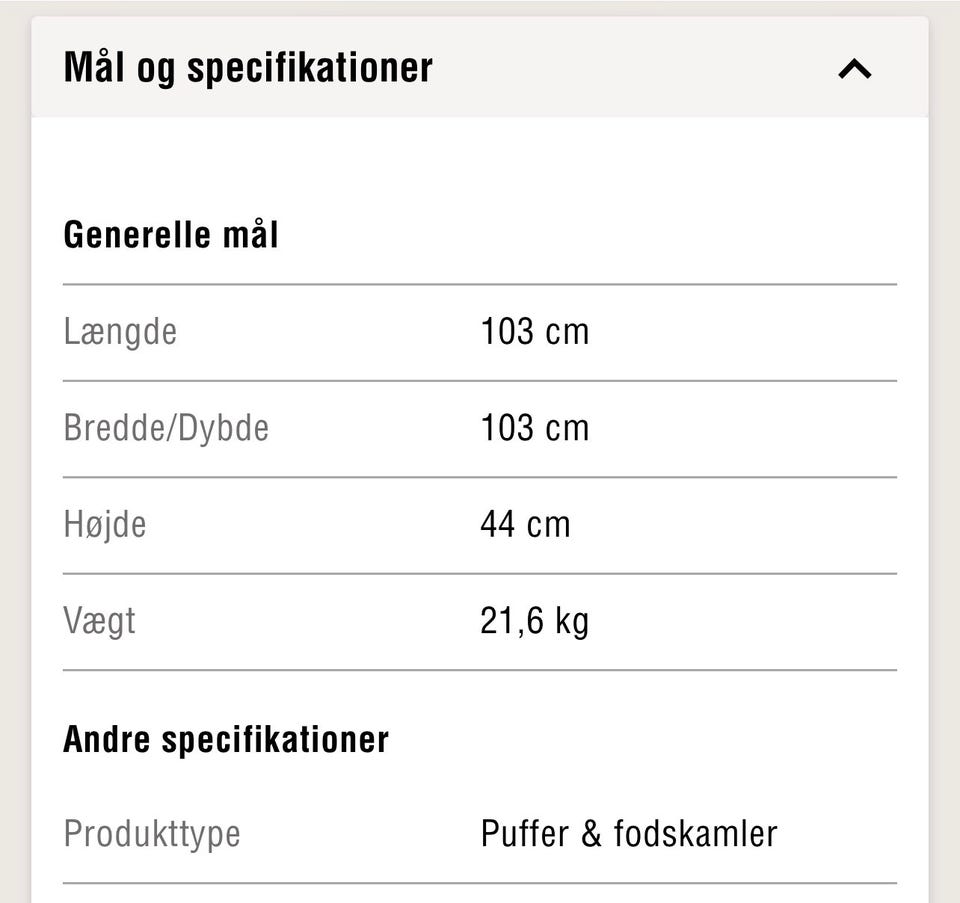Toggle the specifications accordion closed

point(854,68)
